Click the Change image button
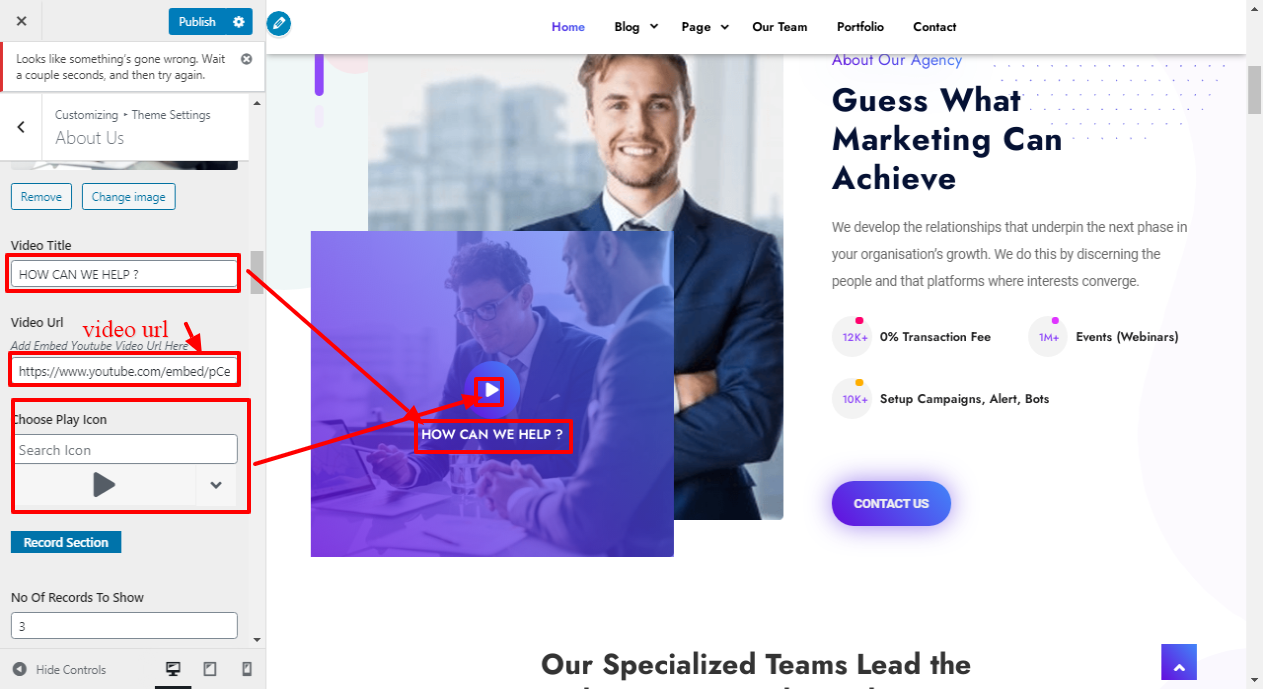The height and width of the screenshot is (689, 1263). click(x=129, y=197)
